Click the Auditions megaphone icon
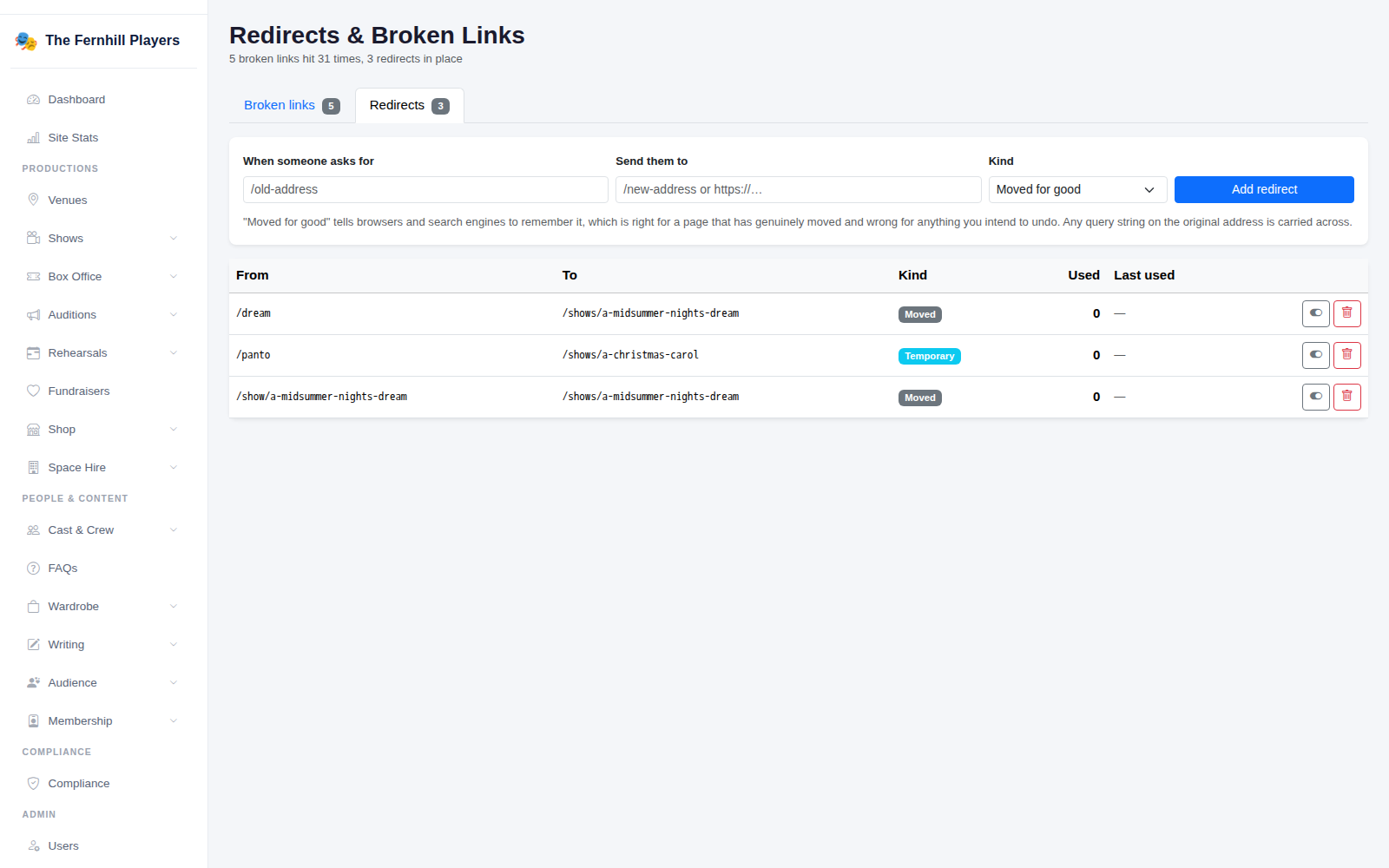The width and height of the screenshot is (1389, 868). pyautogui.click(x=33, y=315)
